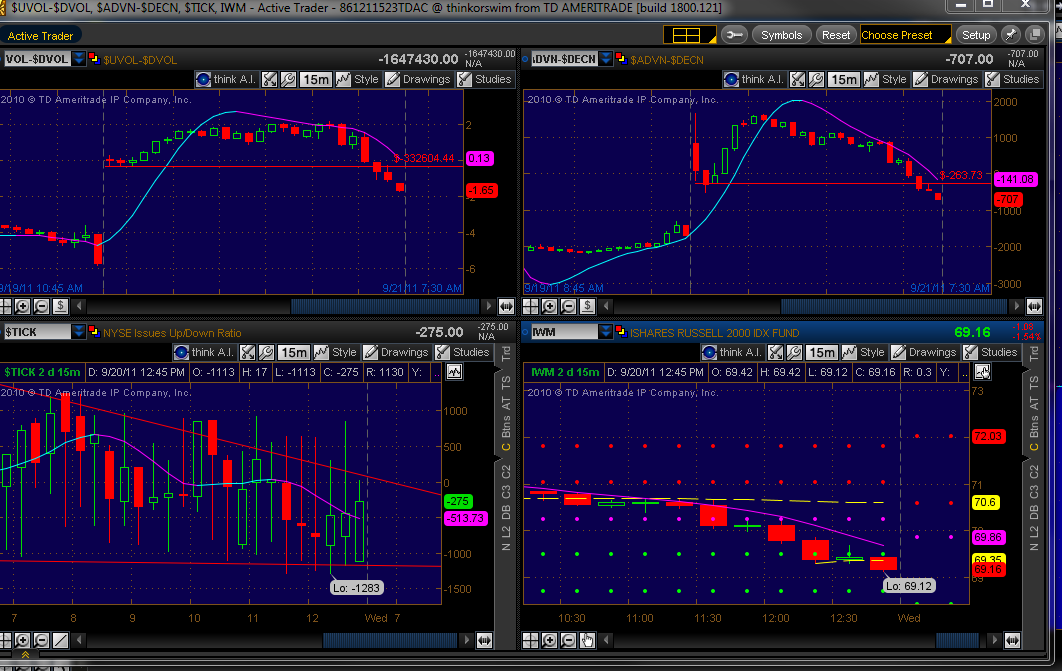Expand the $TICK symbol dropdown arrow
The width and height of the screenshot is (1062, 671).
(78, 332)
